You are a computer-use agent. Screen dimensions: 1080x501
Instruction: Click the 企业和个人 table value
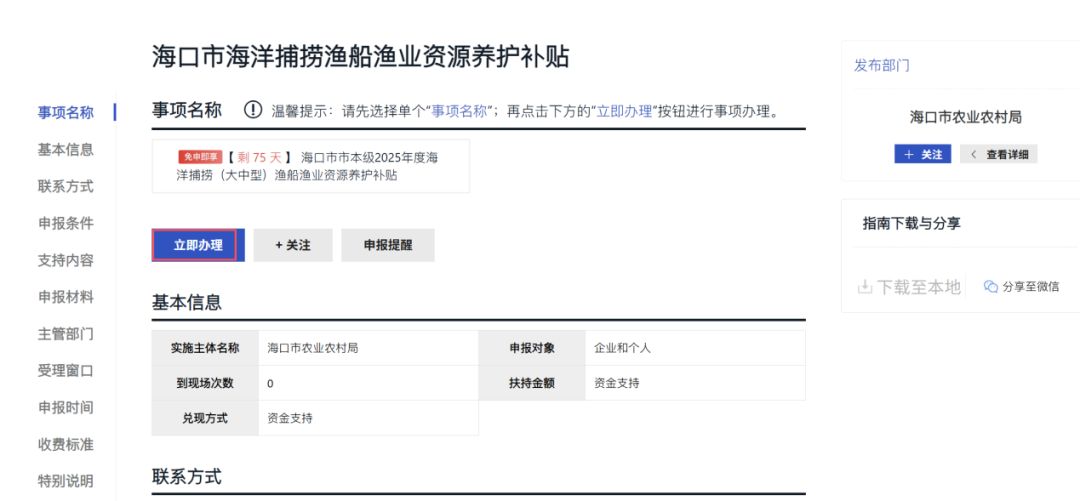click(623, 348)
